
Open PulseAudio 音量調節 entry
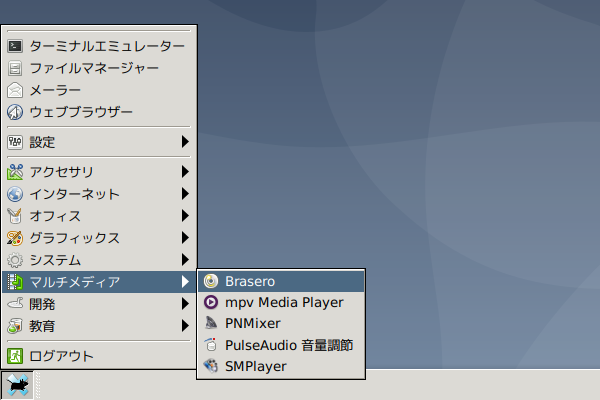point(281,345)
